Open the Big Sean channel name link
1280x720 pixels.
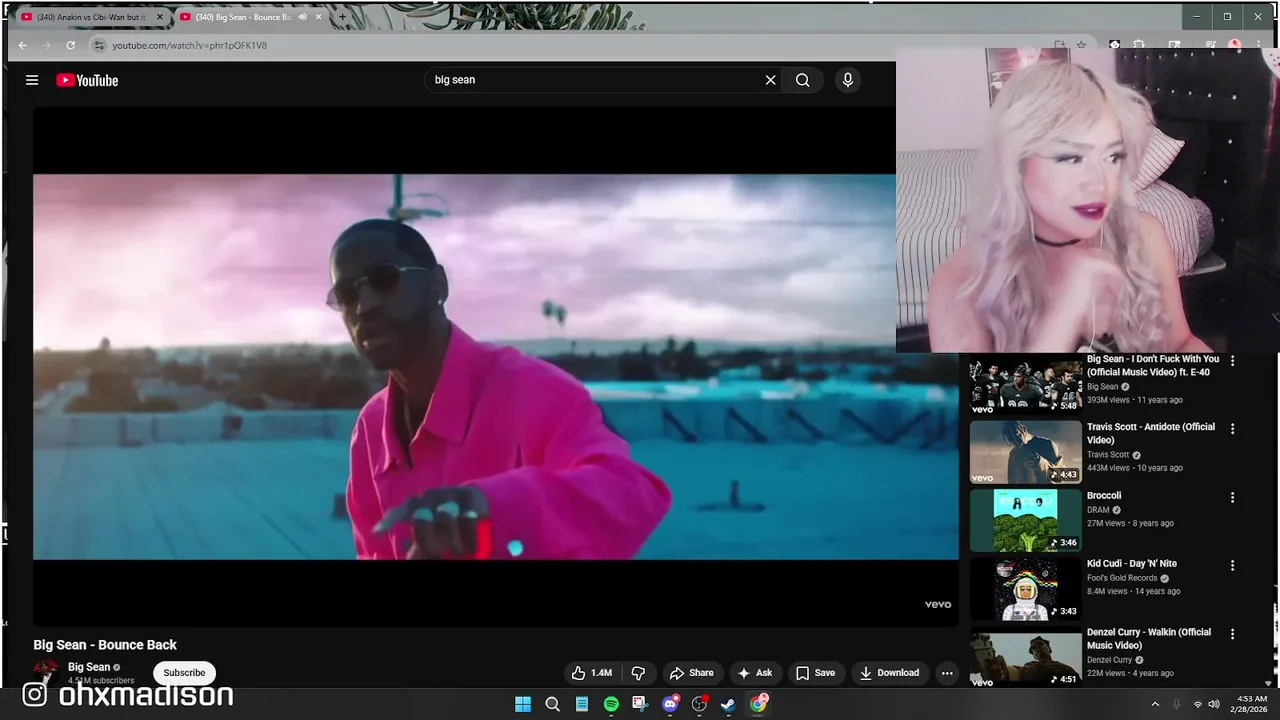pos(89,667)
